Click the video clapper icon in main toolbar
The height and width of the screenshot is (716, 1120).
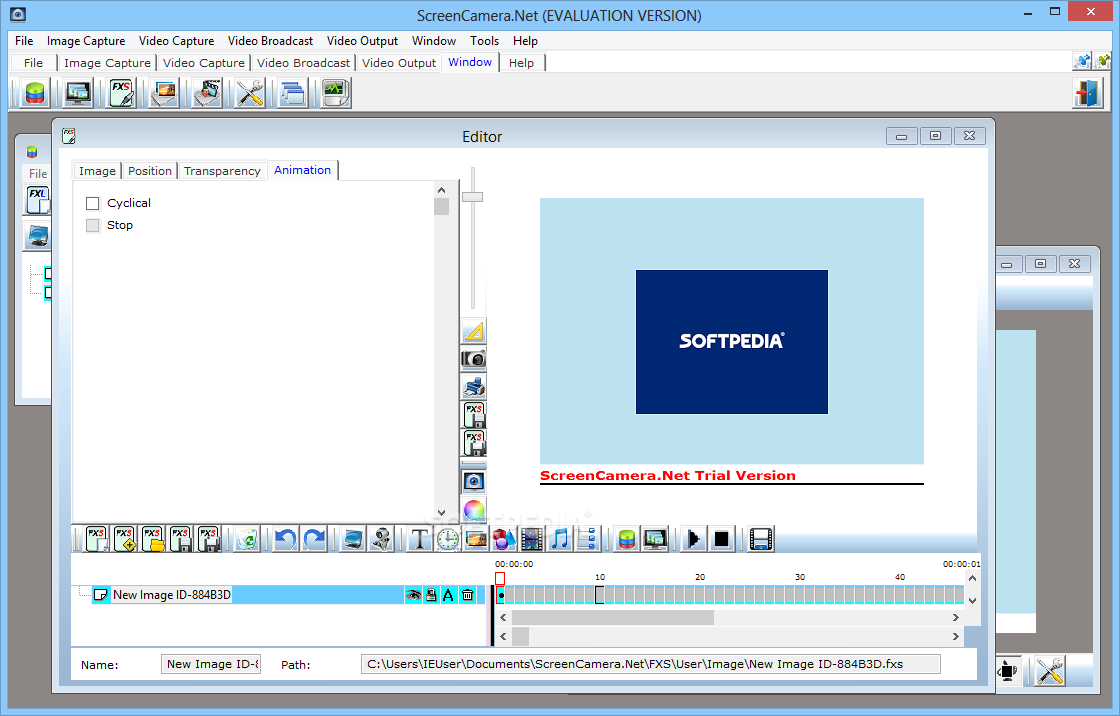pyautogui.click(x=207, y=93)
